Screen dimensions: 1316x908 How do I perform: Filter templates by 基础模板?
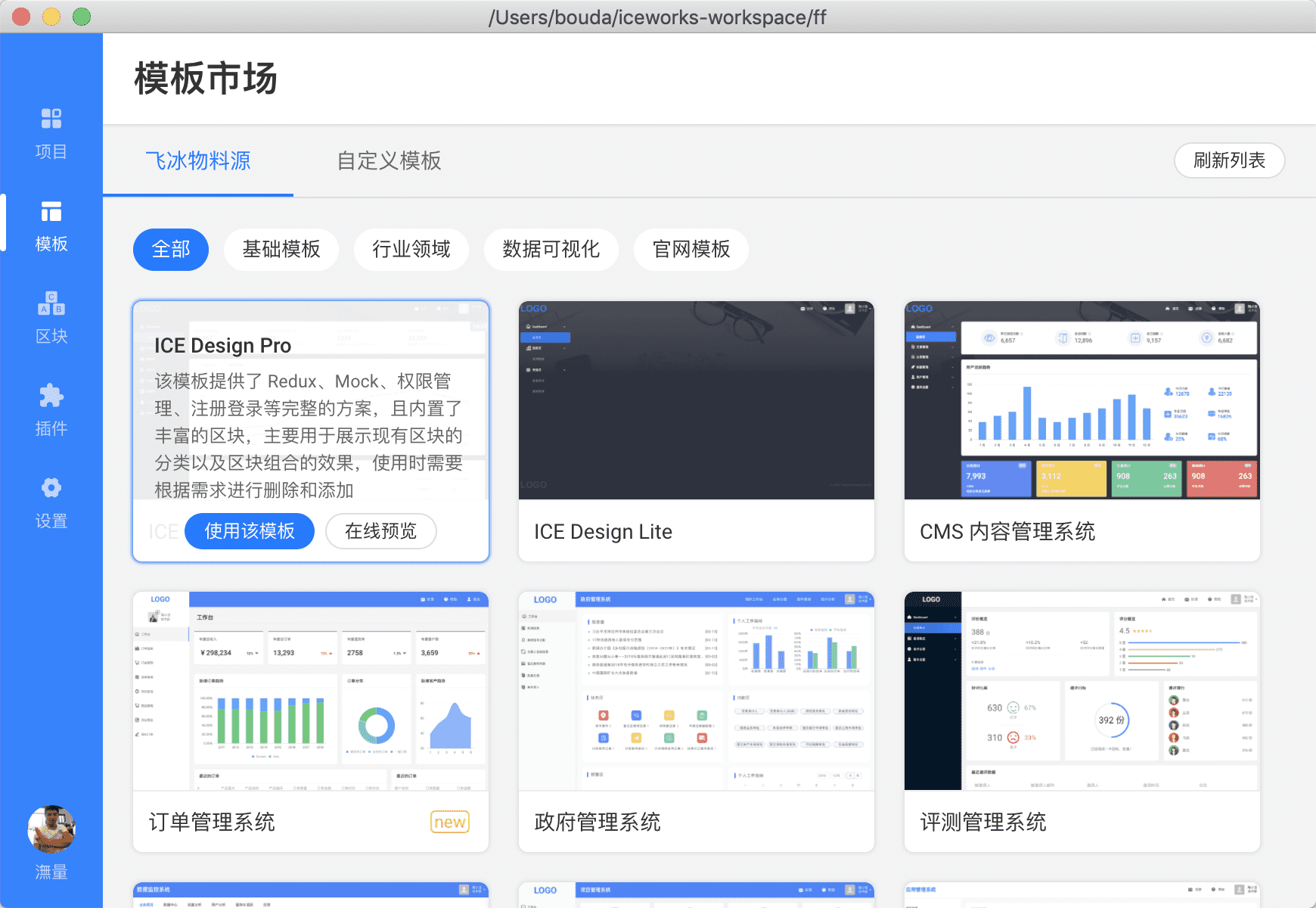click(281, 249)
